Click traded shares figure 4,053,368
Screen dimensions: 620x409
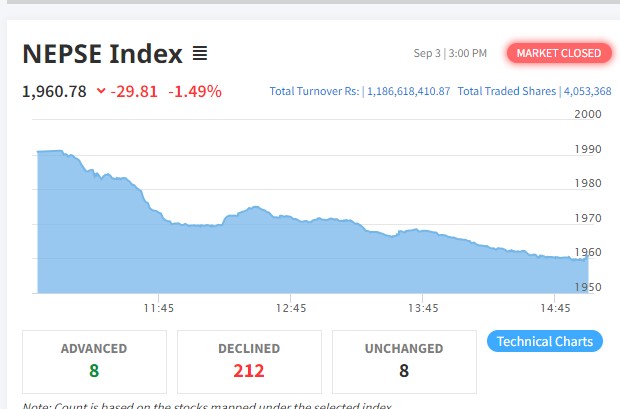point(588,92)
